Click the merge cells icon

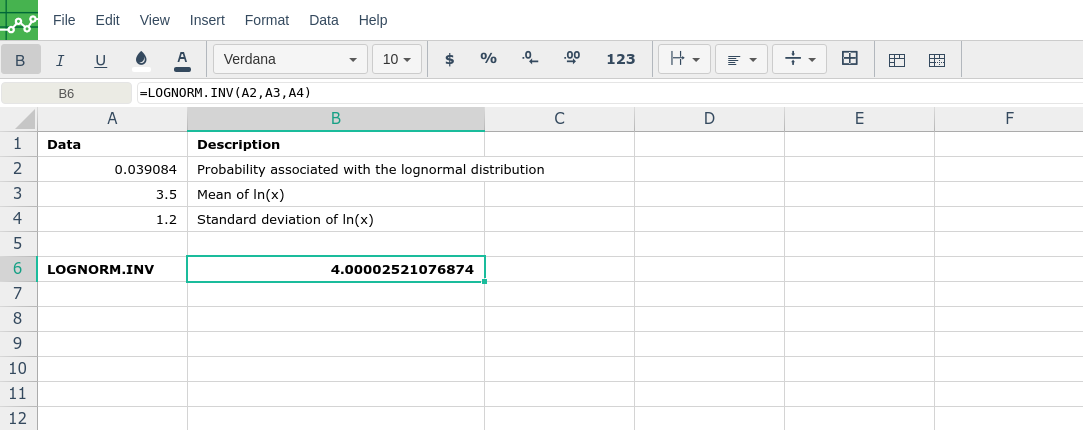[850, 59]
